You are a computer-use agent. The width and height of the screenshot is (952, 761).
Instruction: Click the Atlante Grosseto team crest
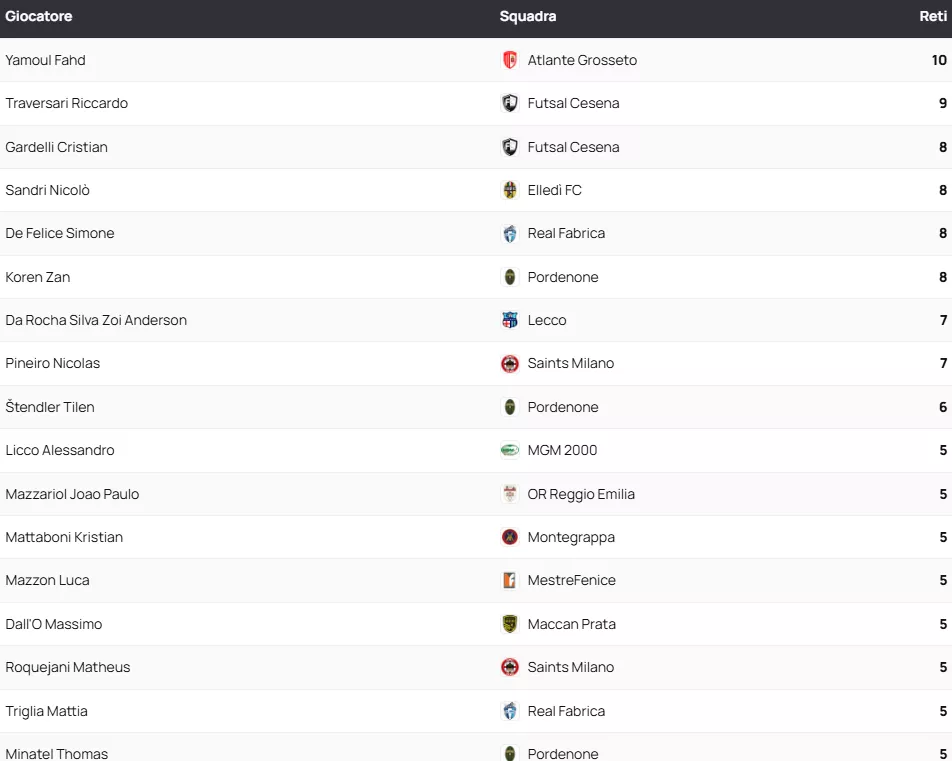510,60
